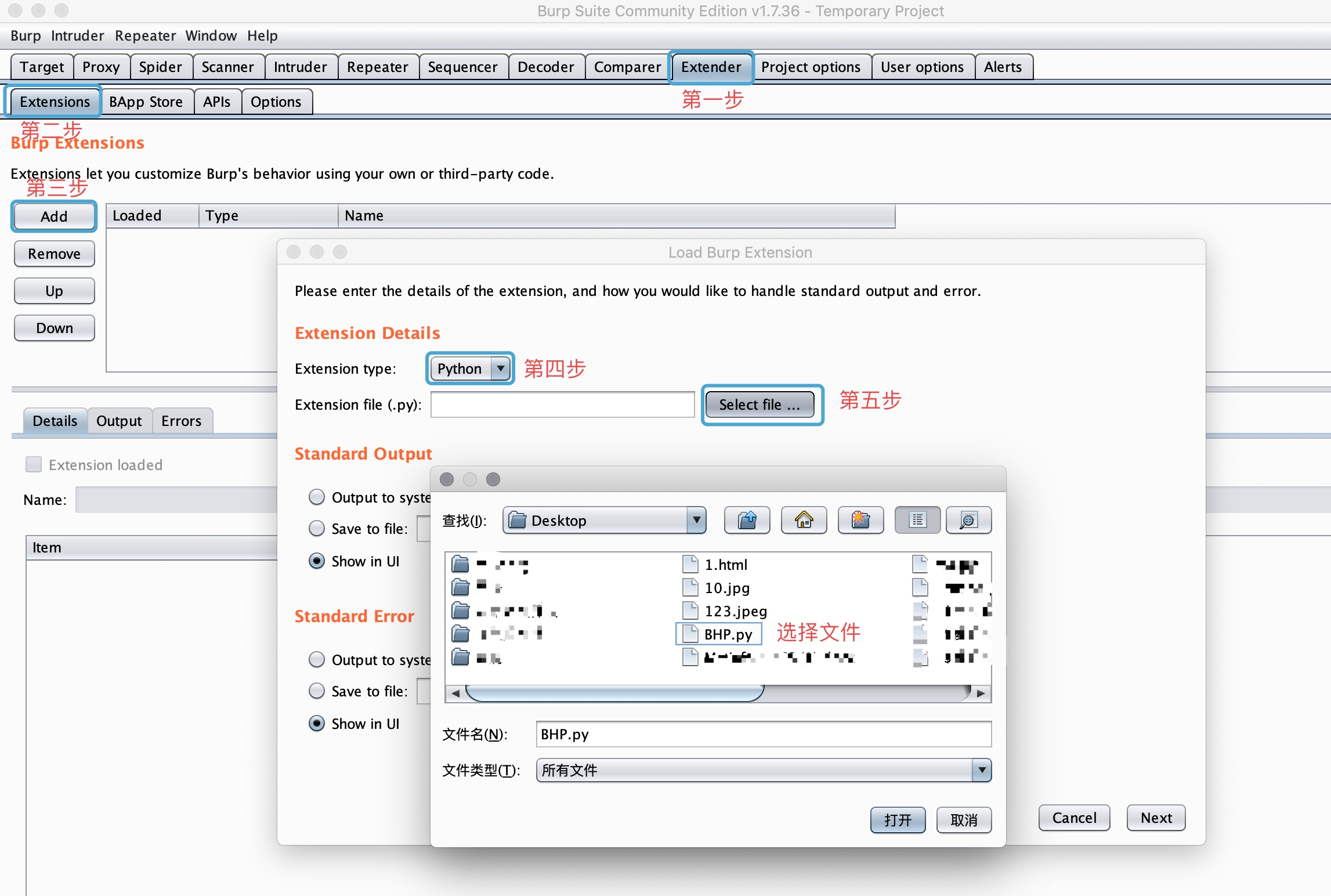Viewport: 1331px width, 896px height.
Task: Click the Select file ... button
Action: point(760,404)
